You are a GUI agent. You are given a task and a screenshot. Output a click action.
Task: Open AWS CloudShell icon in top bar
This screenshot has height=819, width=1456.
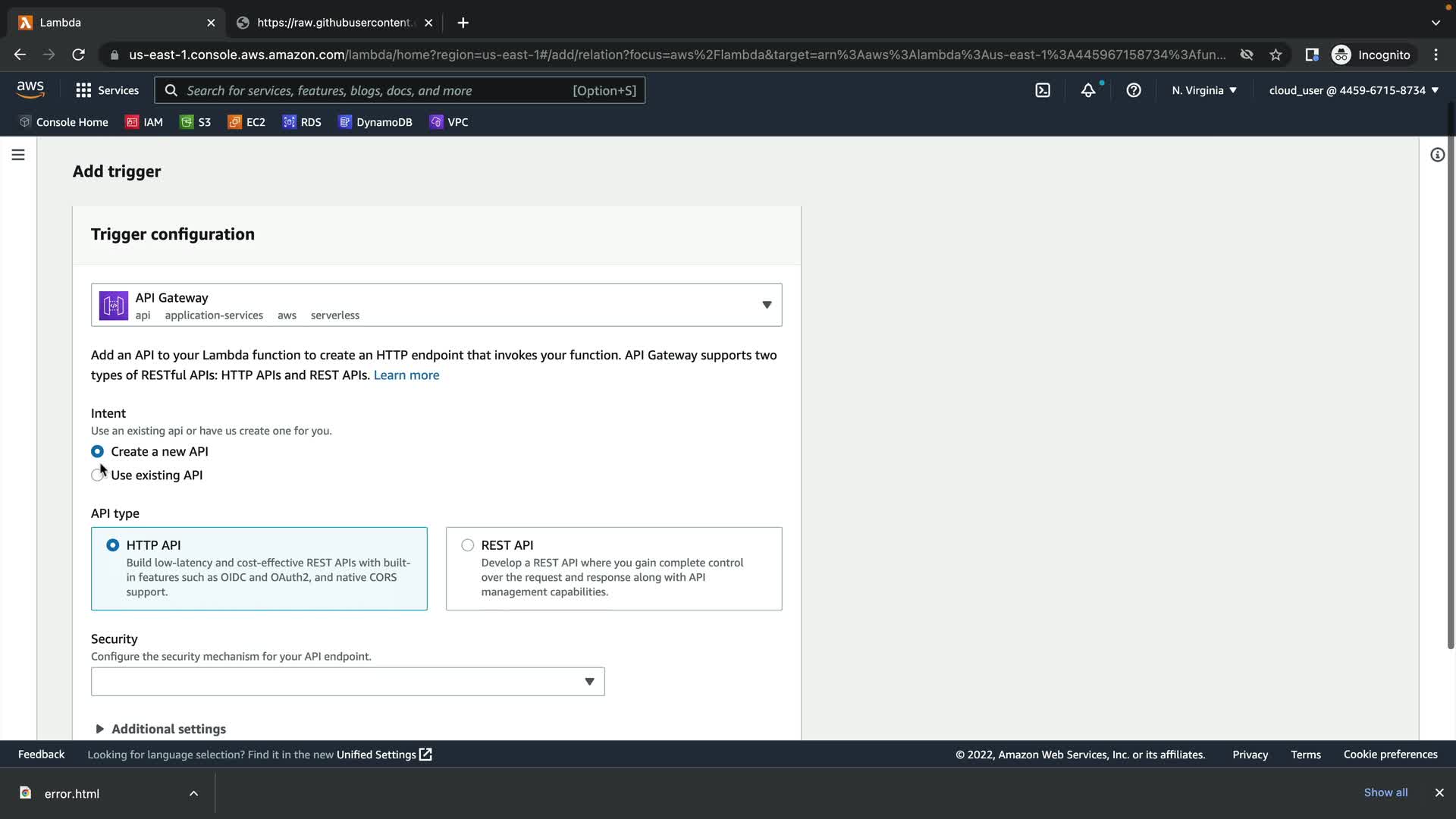pyautogui.click(x=1043, y=90)
